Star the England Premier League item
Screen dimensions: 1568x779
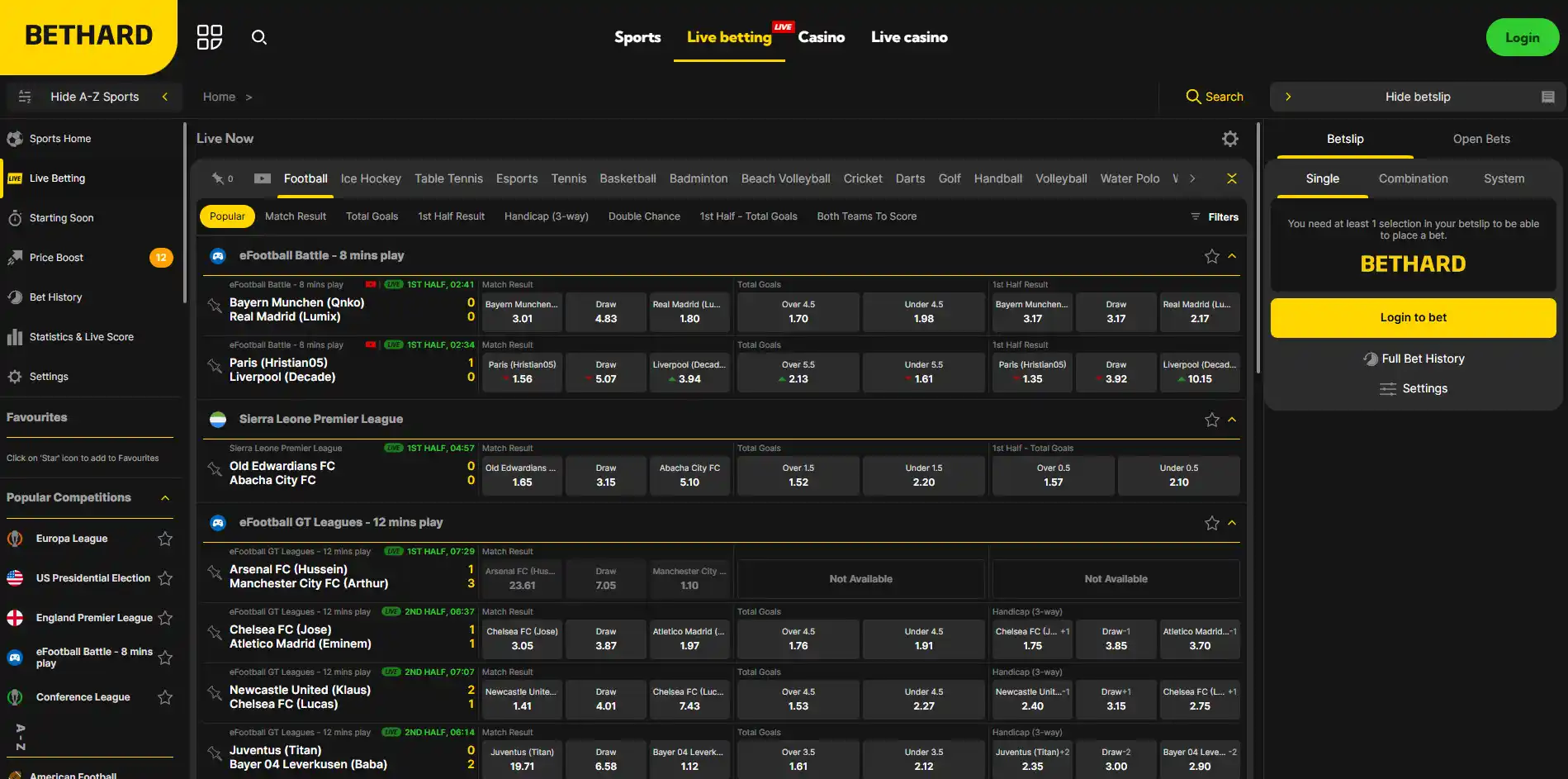coord(165,618)
